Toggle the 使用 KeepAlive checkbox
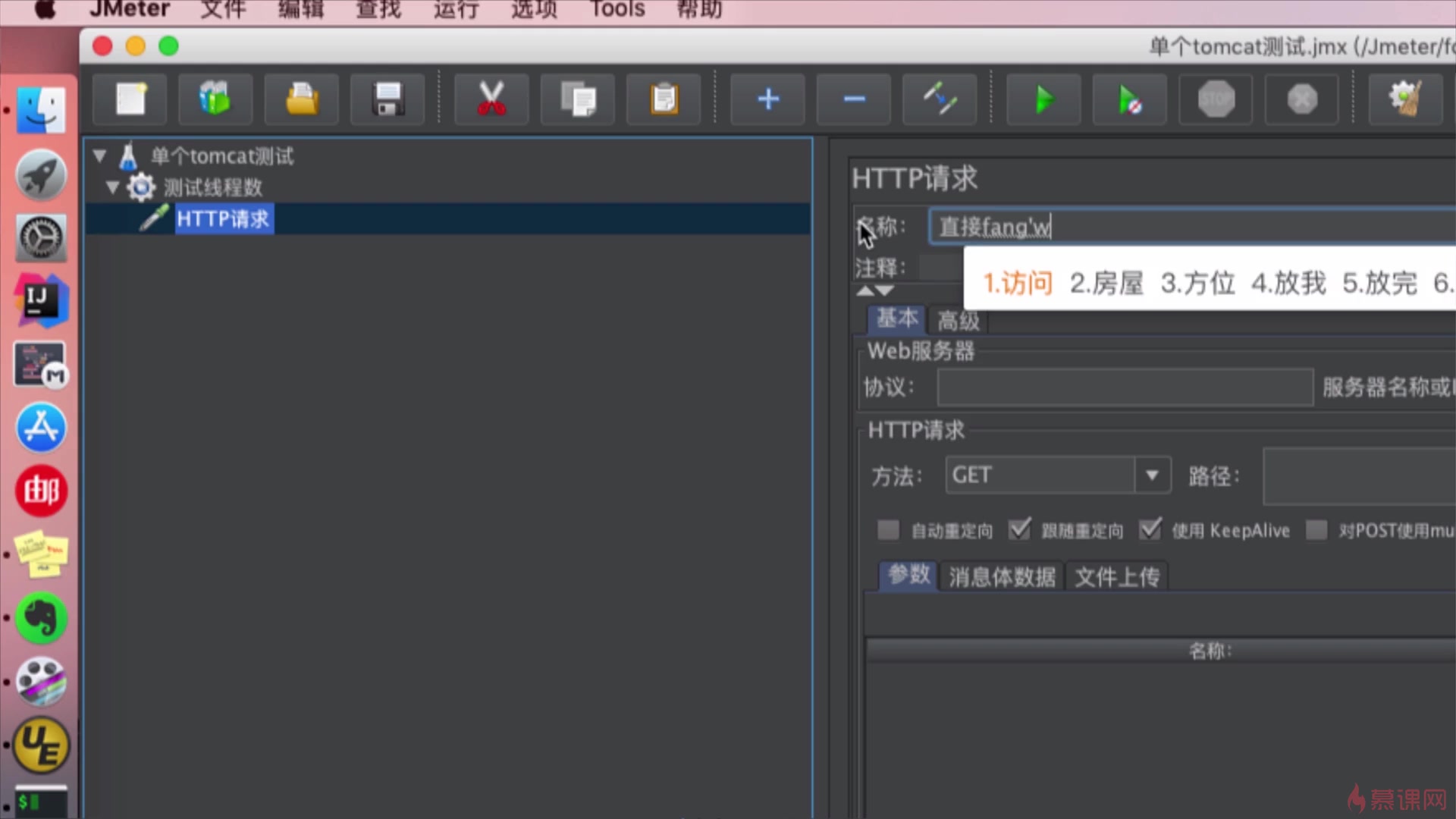Viewport: 1456px width, 819px height. (x=1150, y=529)
